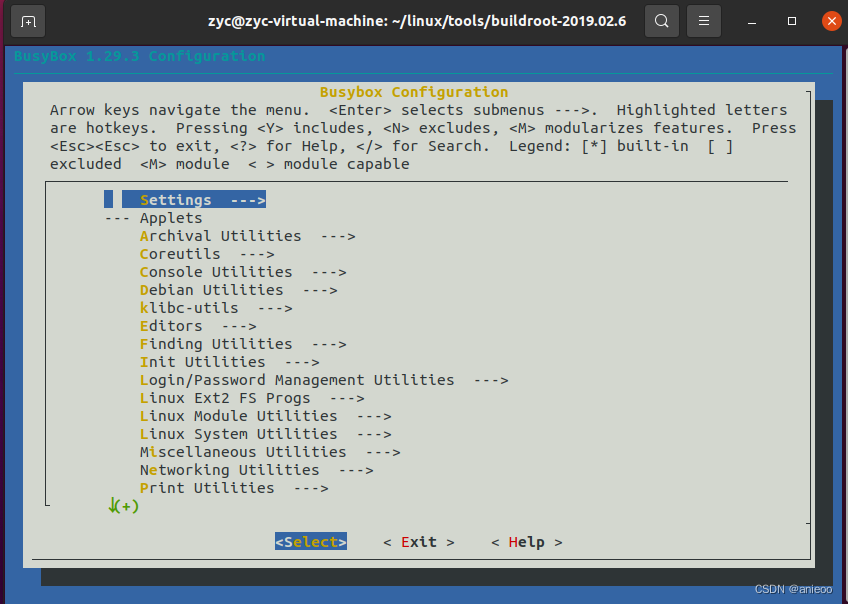Open Miscellaneous Utilities submenu
The image size is (848, 604).
pyautogui.click(x=270, y=452)
